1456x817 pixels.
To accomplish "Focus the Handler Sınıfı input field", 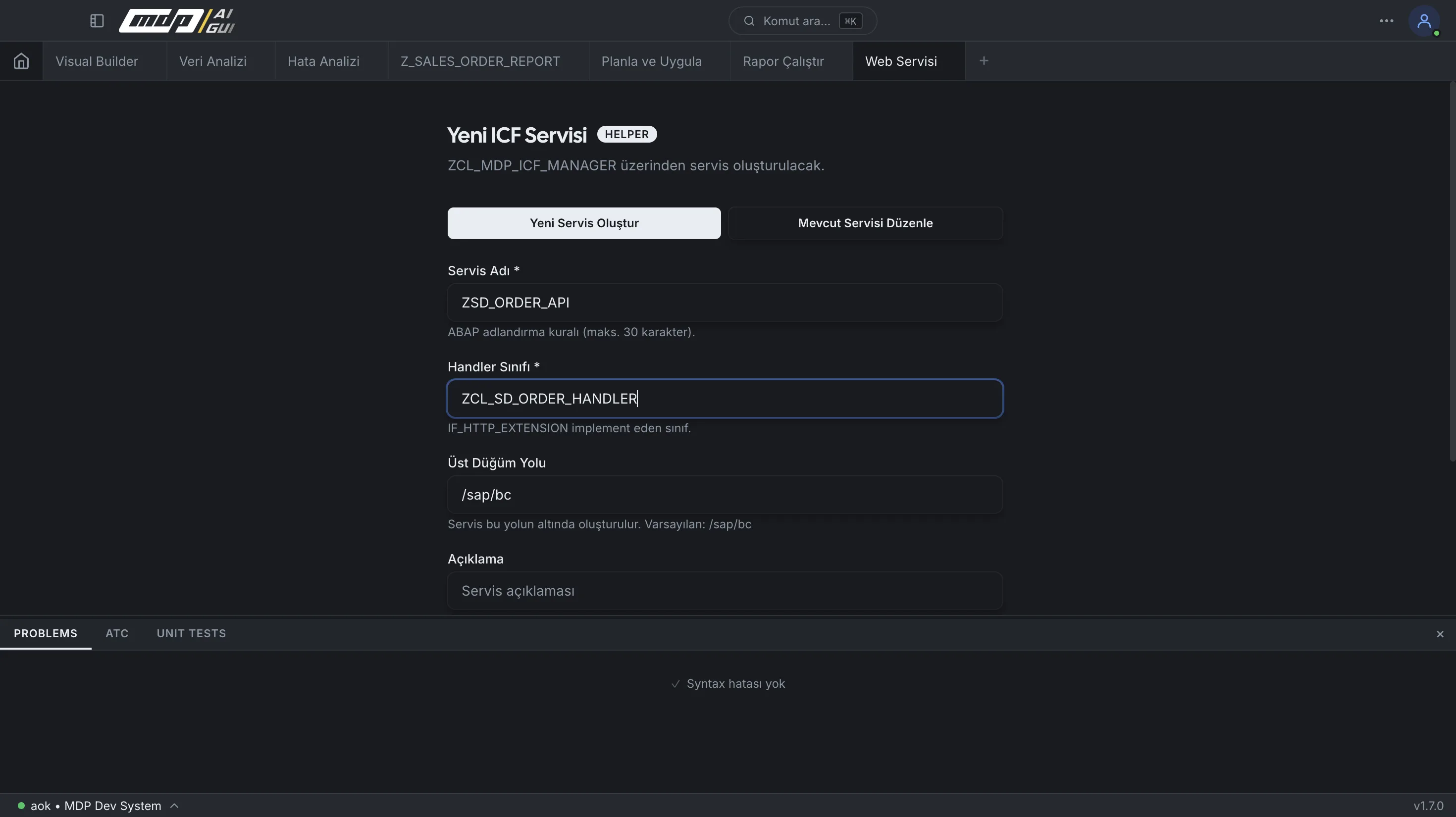I will click(x=725, y=399).
